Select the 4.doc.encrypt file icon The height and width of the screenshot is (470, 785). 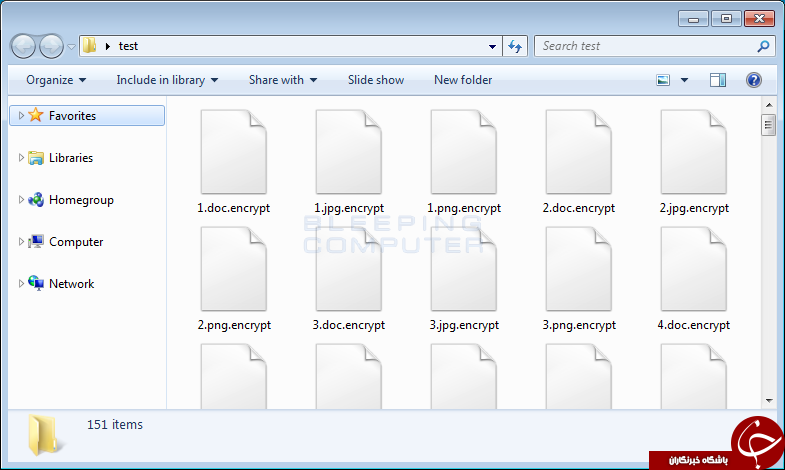click(694, 269)
